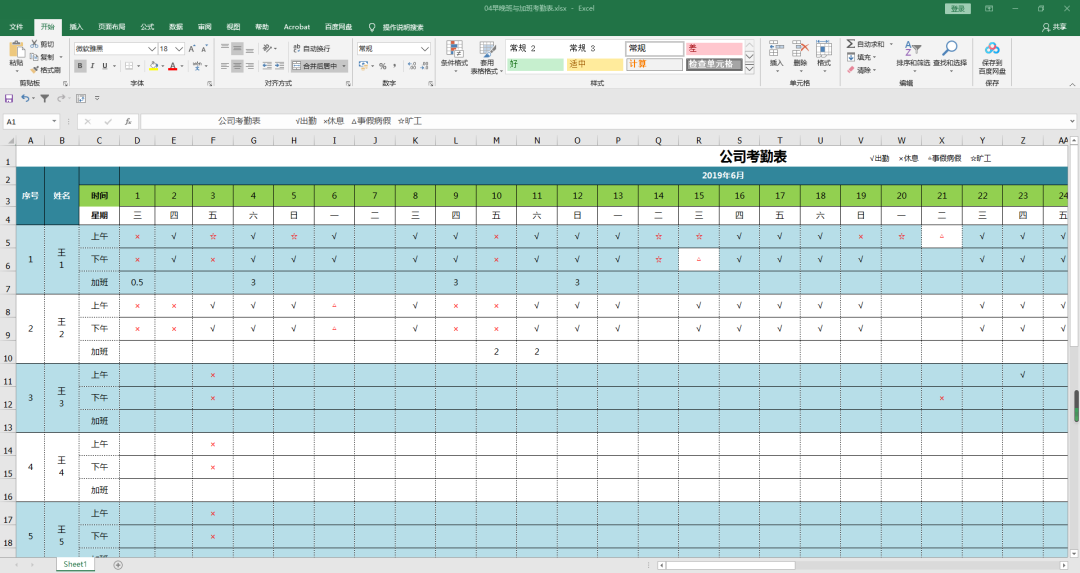Click the decrease indent icon
1080x573 pixels.
click(x=267, y=66)
